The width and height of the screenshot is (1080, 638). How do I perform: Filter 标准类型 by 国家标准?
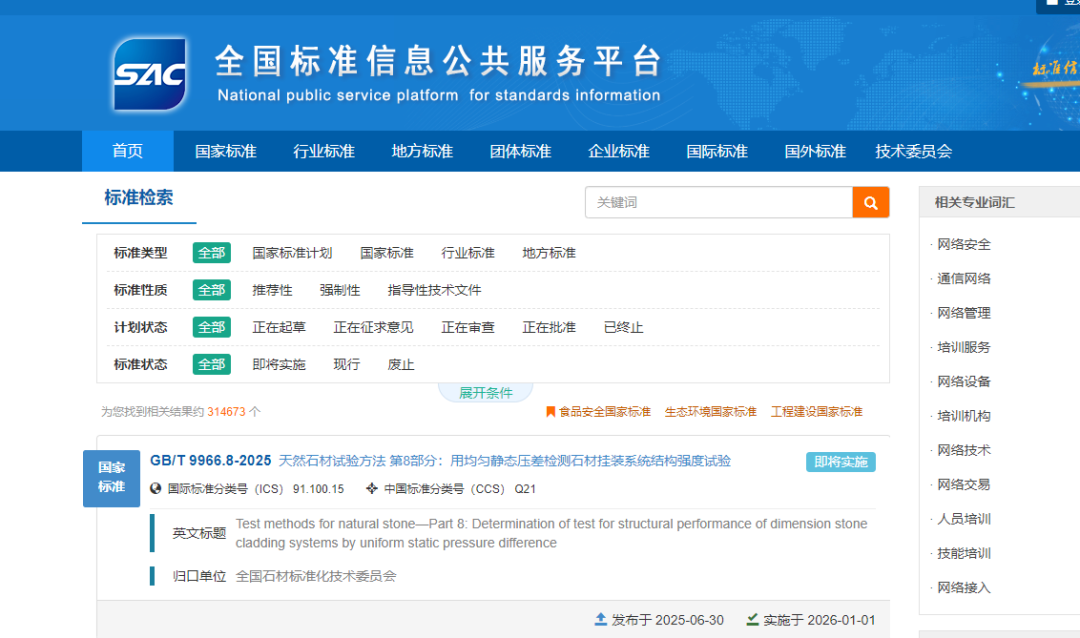point(386,253)
